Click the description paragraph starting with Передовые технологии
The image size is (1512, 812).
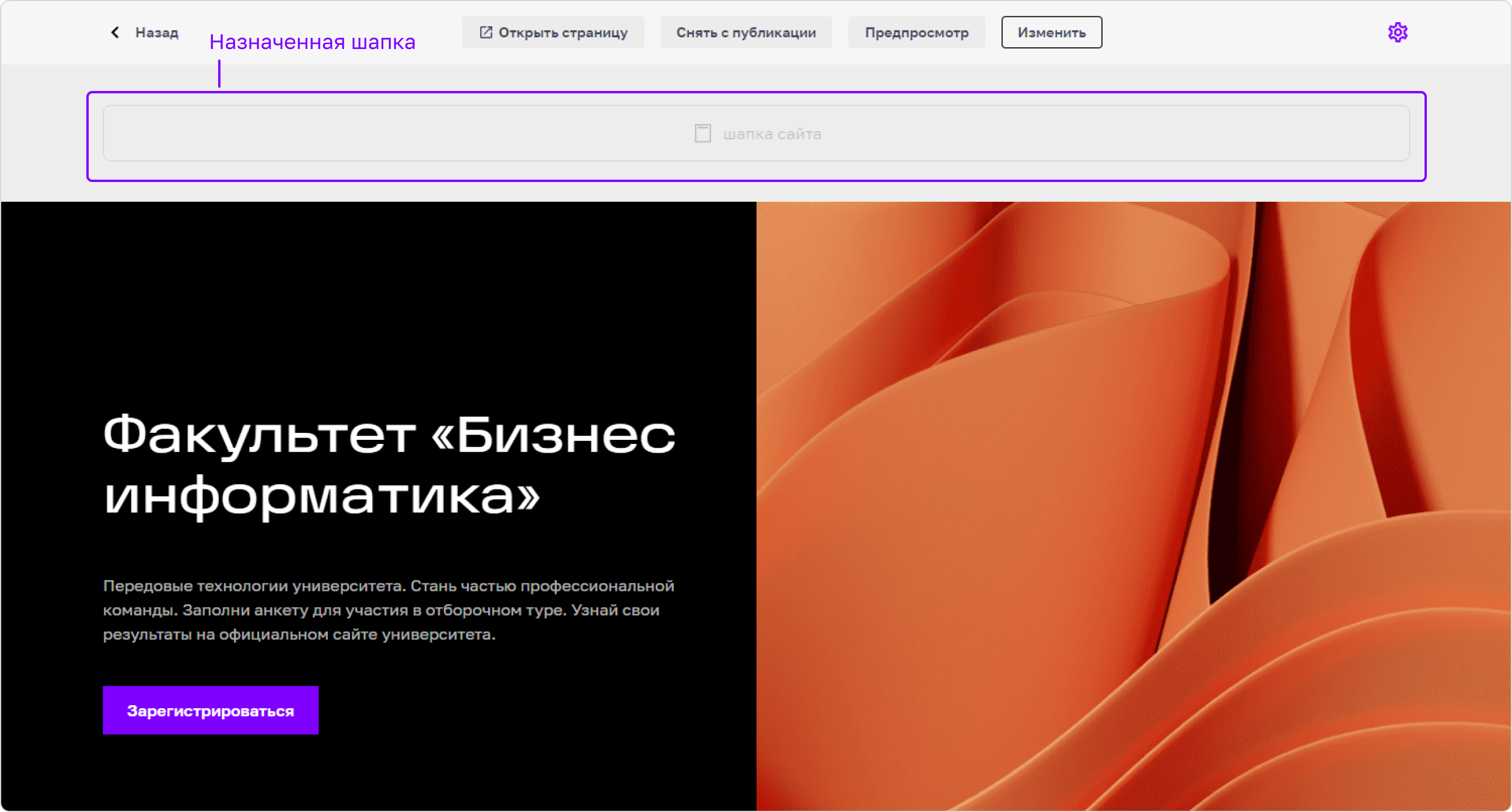(388, 610)
